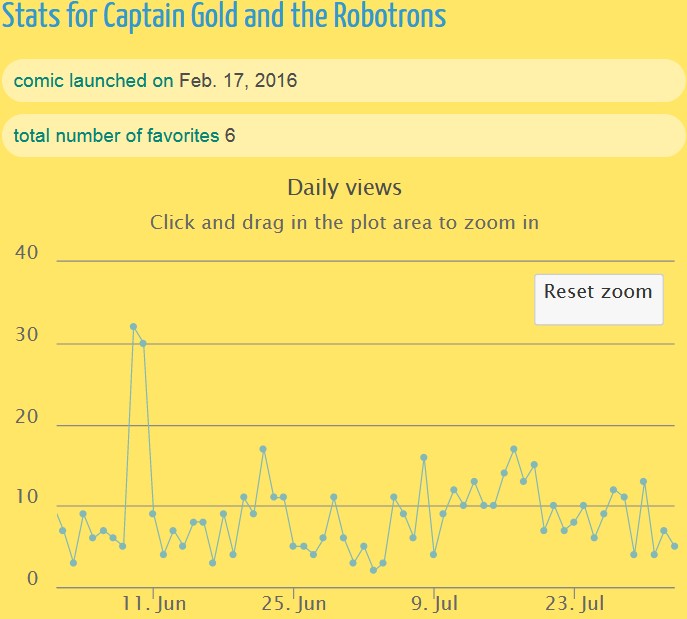Click the 30 y-axis label

[27, 336]
